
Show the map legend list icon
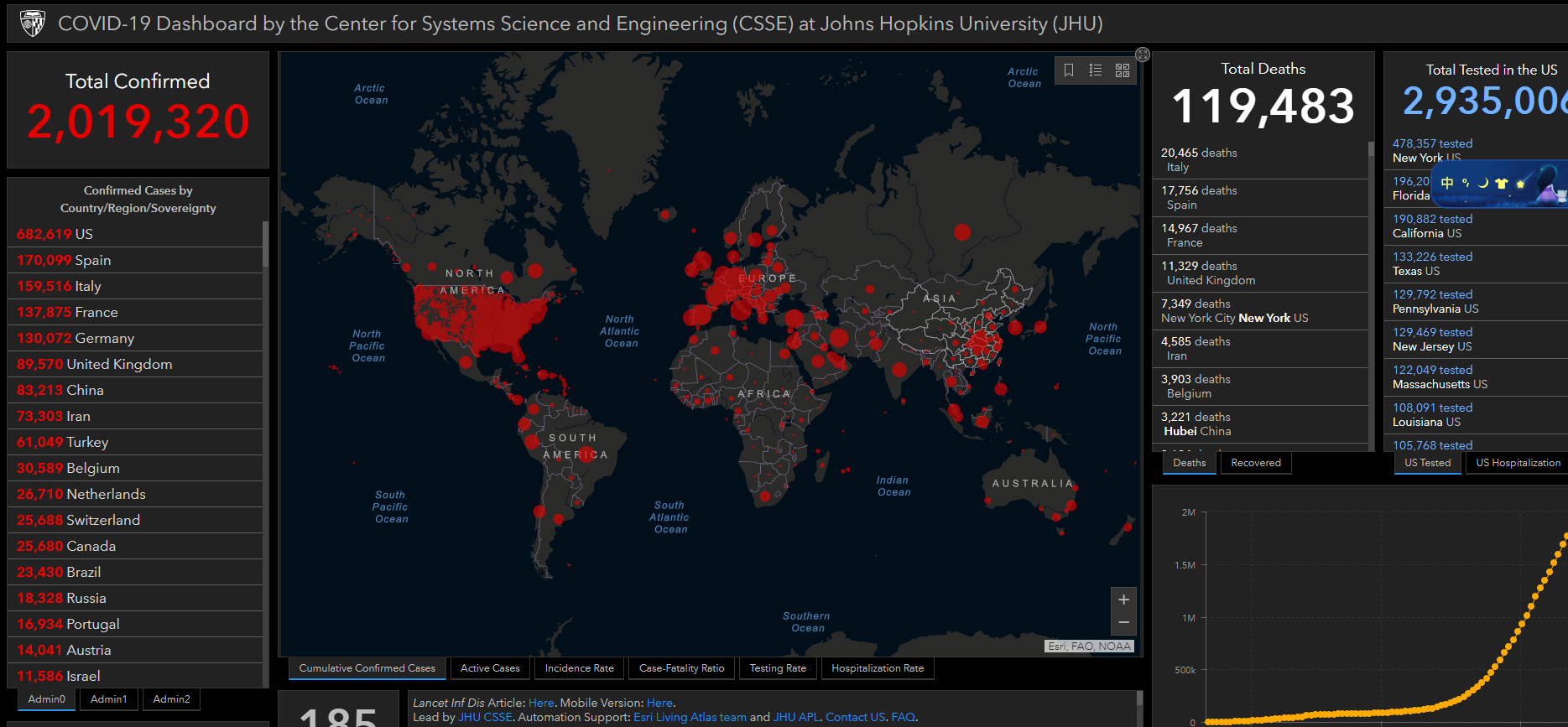[1096, 70]
